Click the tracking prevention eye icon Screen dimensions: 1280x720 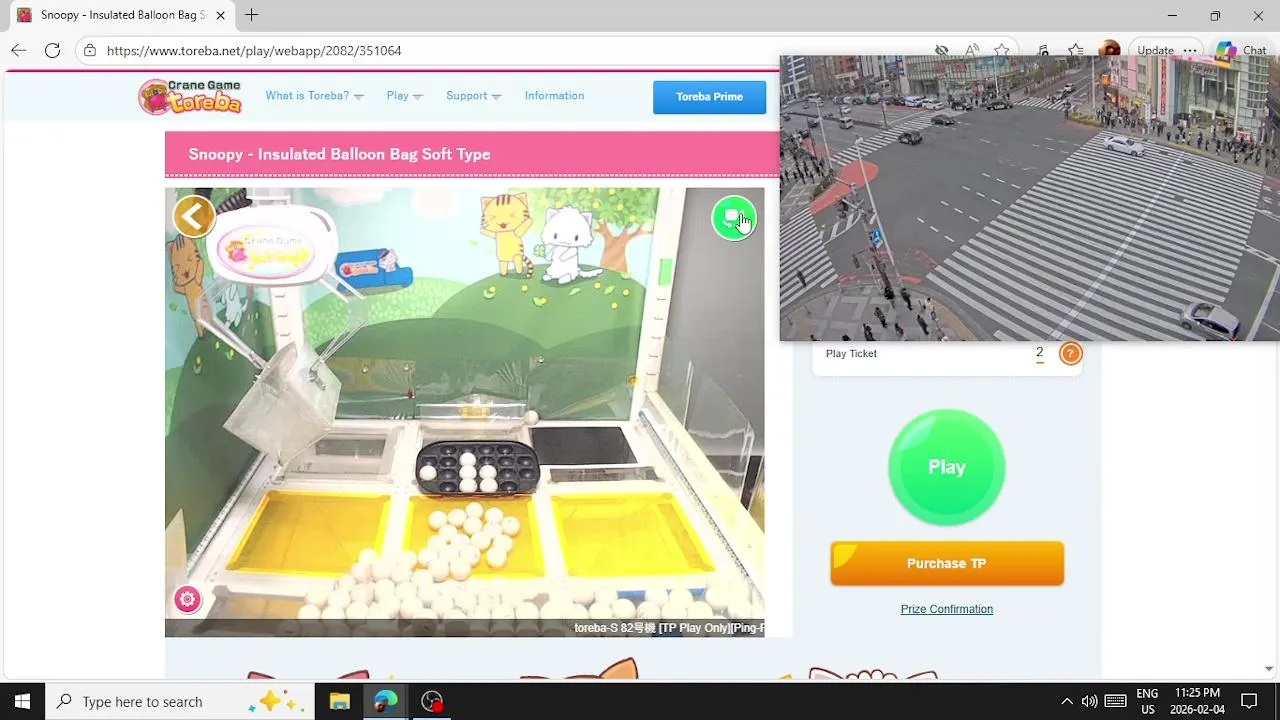click(941, 50)
